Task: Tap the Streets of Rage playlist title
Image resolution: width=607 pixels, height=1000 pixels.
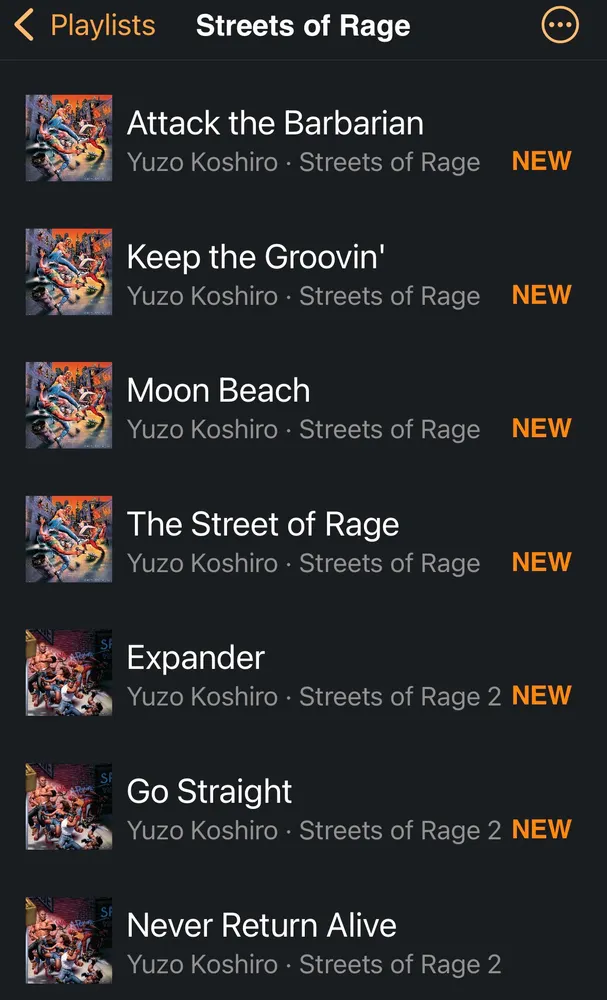Action: [x=303, y=26]
